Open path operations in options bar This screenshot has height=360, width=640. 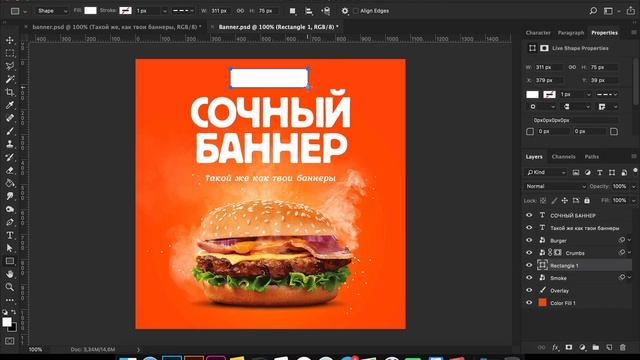coord(293,11)
